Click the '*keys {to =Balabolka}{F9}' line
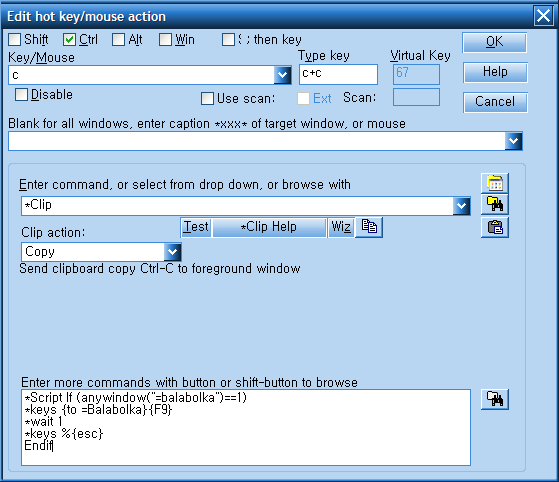559x482 pixels. [98, 410]
